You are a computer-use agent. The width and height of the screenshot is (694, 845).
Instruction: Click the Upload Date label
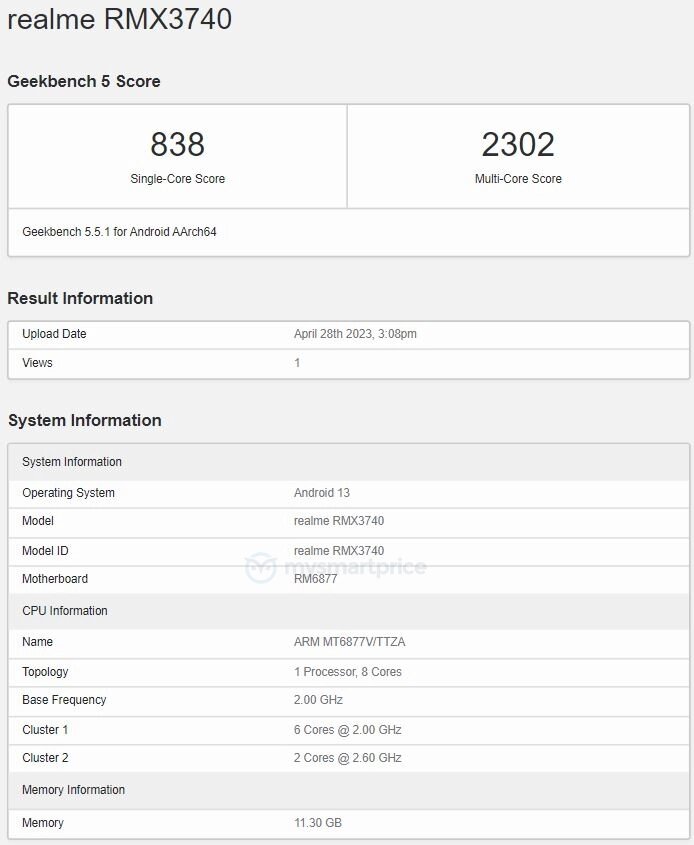coord(54,334)
